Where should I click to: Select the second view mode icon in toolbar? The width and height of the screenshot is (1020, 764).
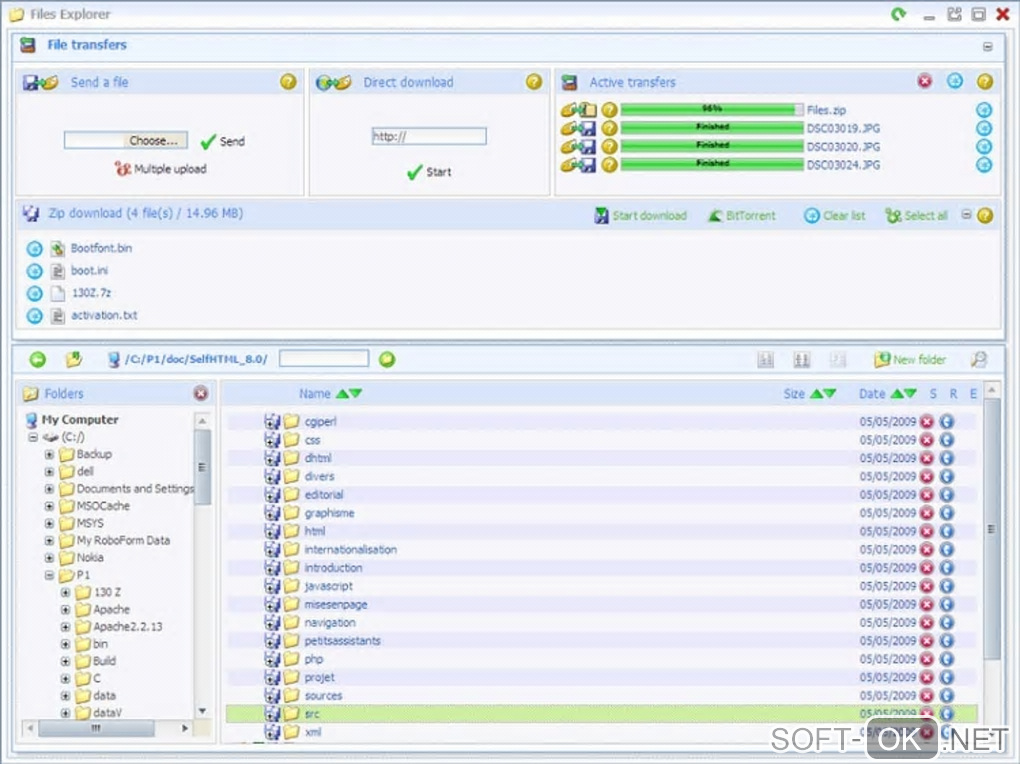[x=801, y=359]
